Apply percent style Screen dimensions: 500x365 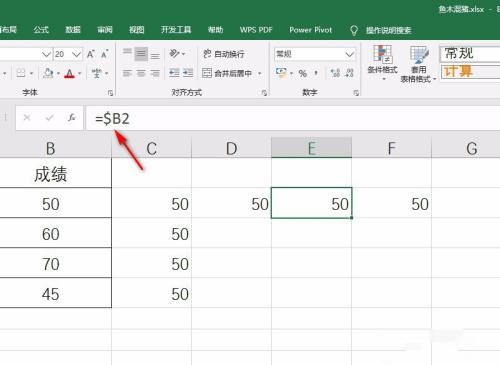pos(303,73)
